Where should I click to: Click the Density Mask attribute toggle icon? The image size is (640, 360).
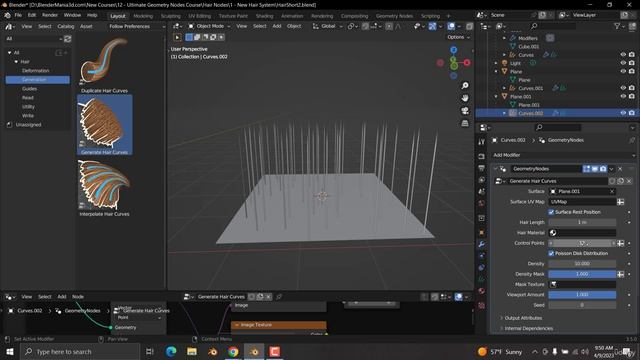click(x=620, y=274)
